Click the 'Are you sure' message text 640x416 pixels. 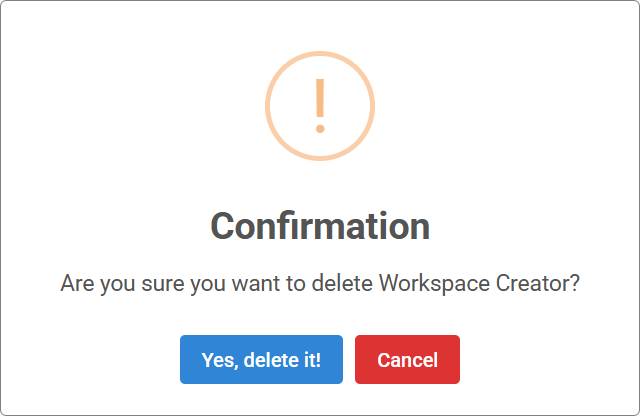click(x=320, y=283)
